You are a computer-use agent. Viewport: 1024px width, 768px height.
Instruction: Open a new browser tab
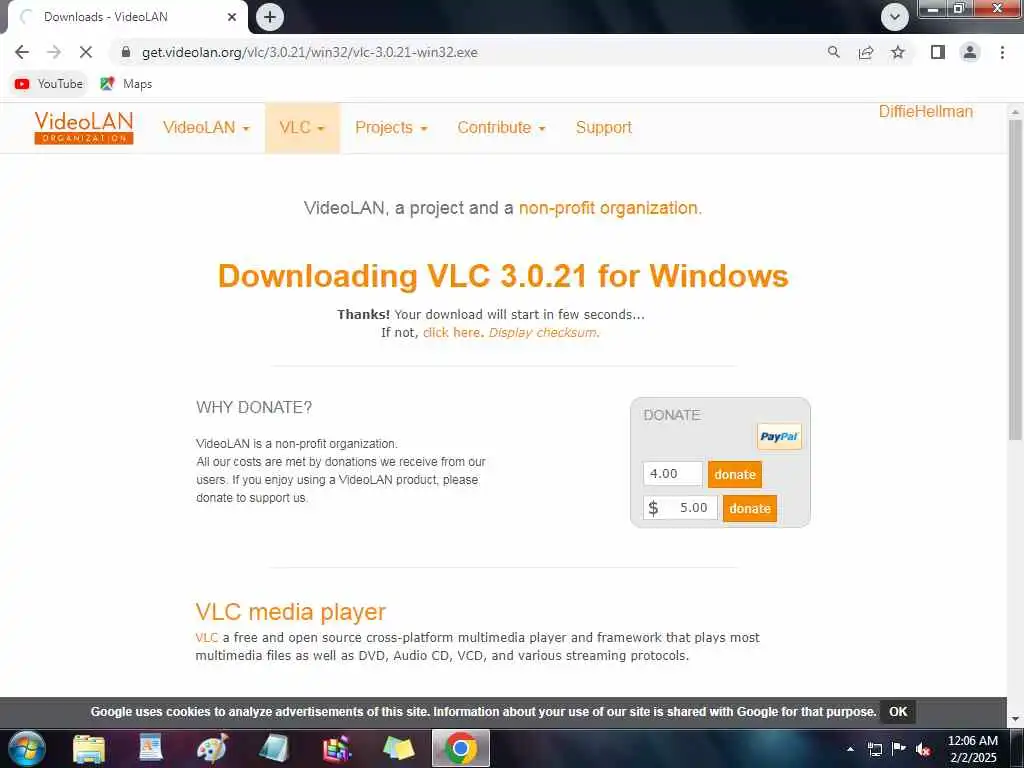pyautogui.click(x=270, y=17)
